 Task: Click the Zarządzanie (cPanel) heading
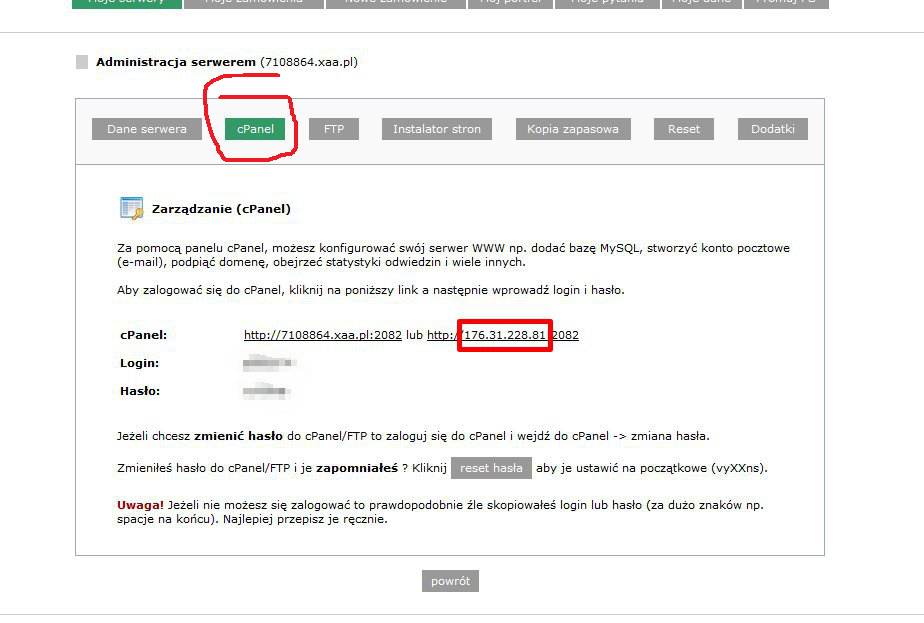(x=221, y=209)
